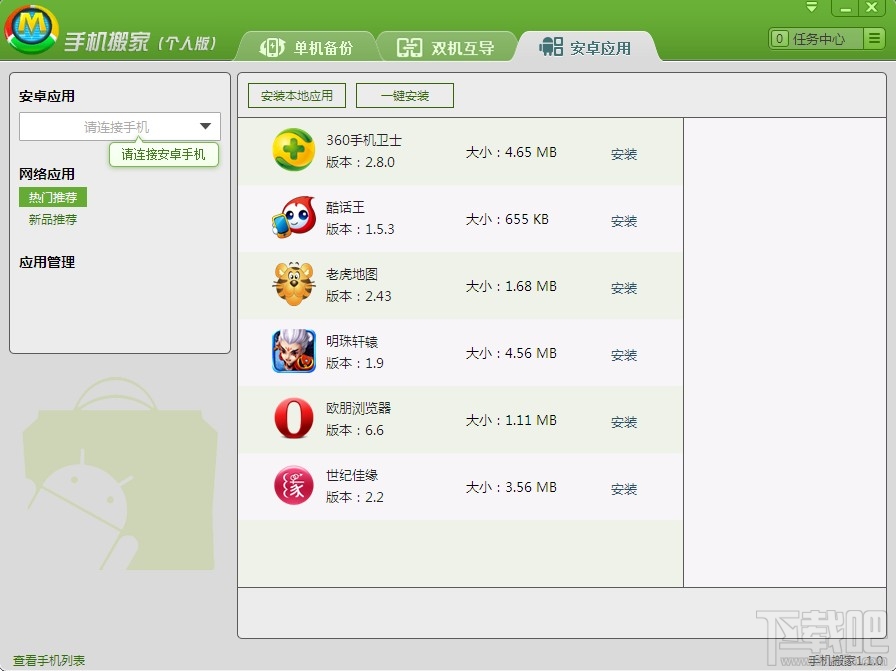Click size text 大小：655 KB
The width and height of the screenshot is (896, 671).
pyautogui.click(x=507, y=219)
